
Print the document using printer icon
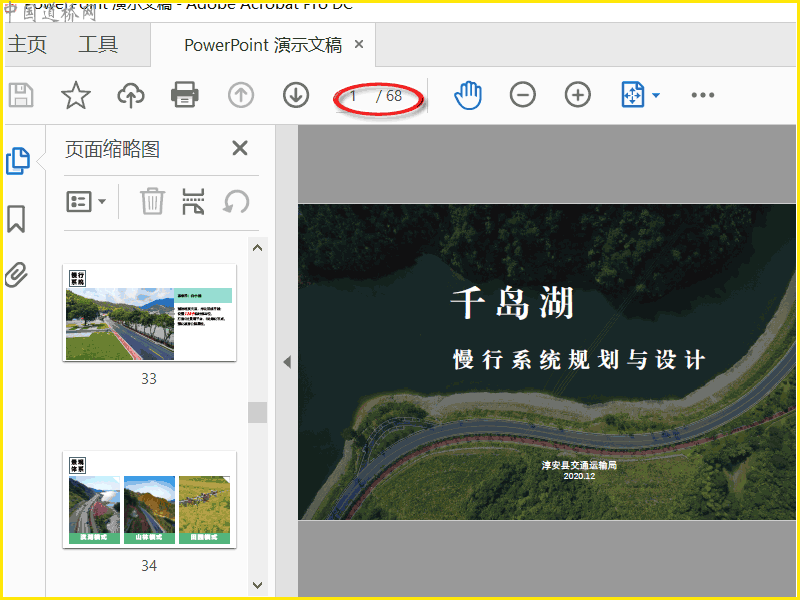tap(185, 95)
